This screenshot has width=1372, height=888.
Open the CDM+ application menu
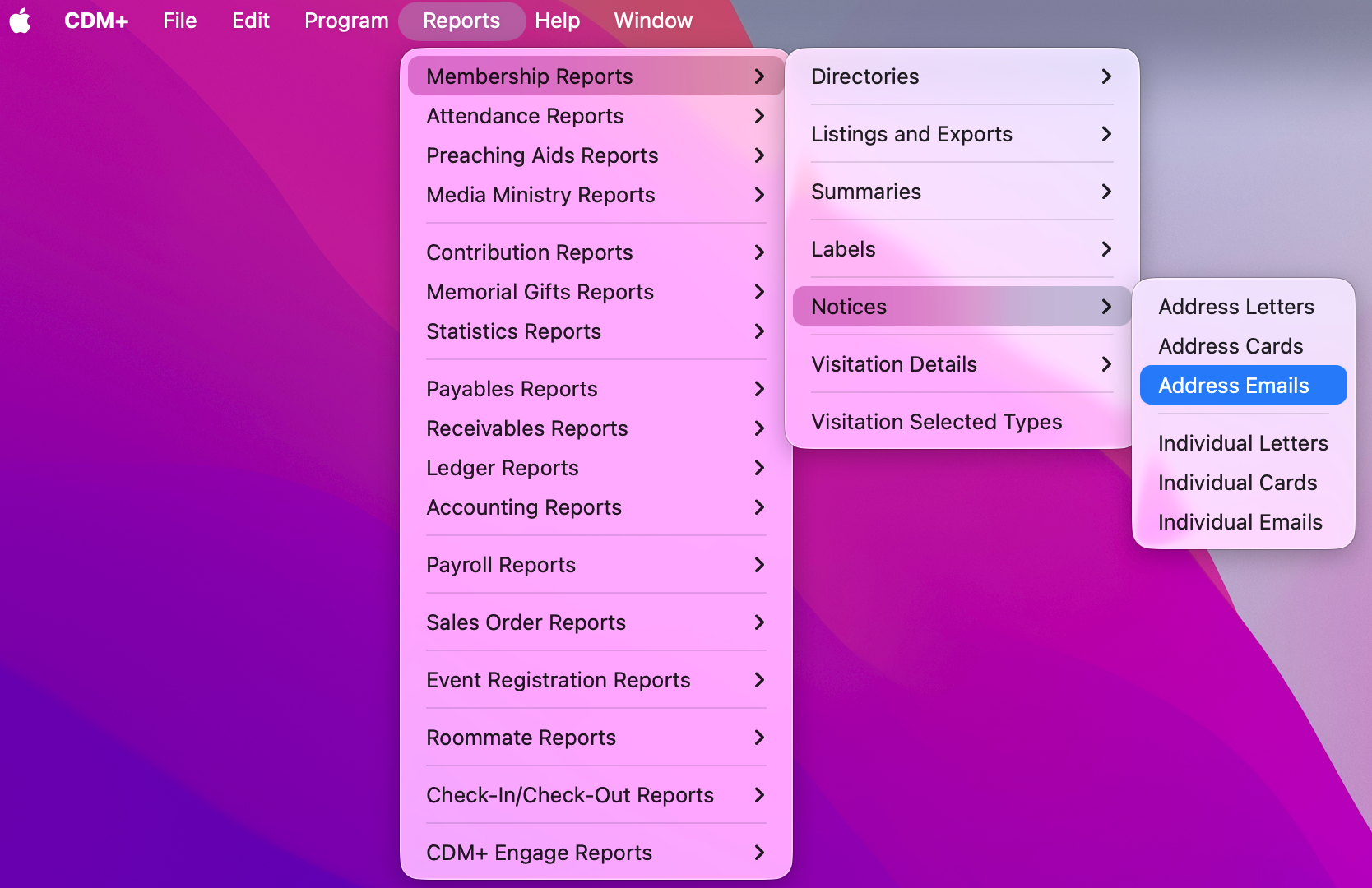(x=96, y=21)
